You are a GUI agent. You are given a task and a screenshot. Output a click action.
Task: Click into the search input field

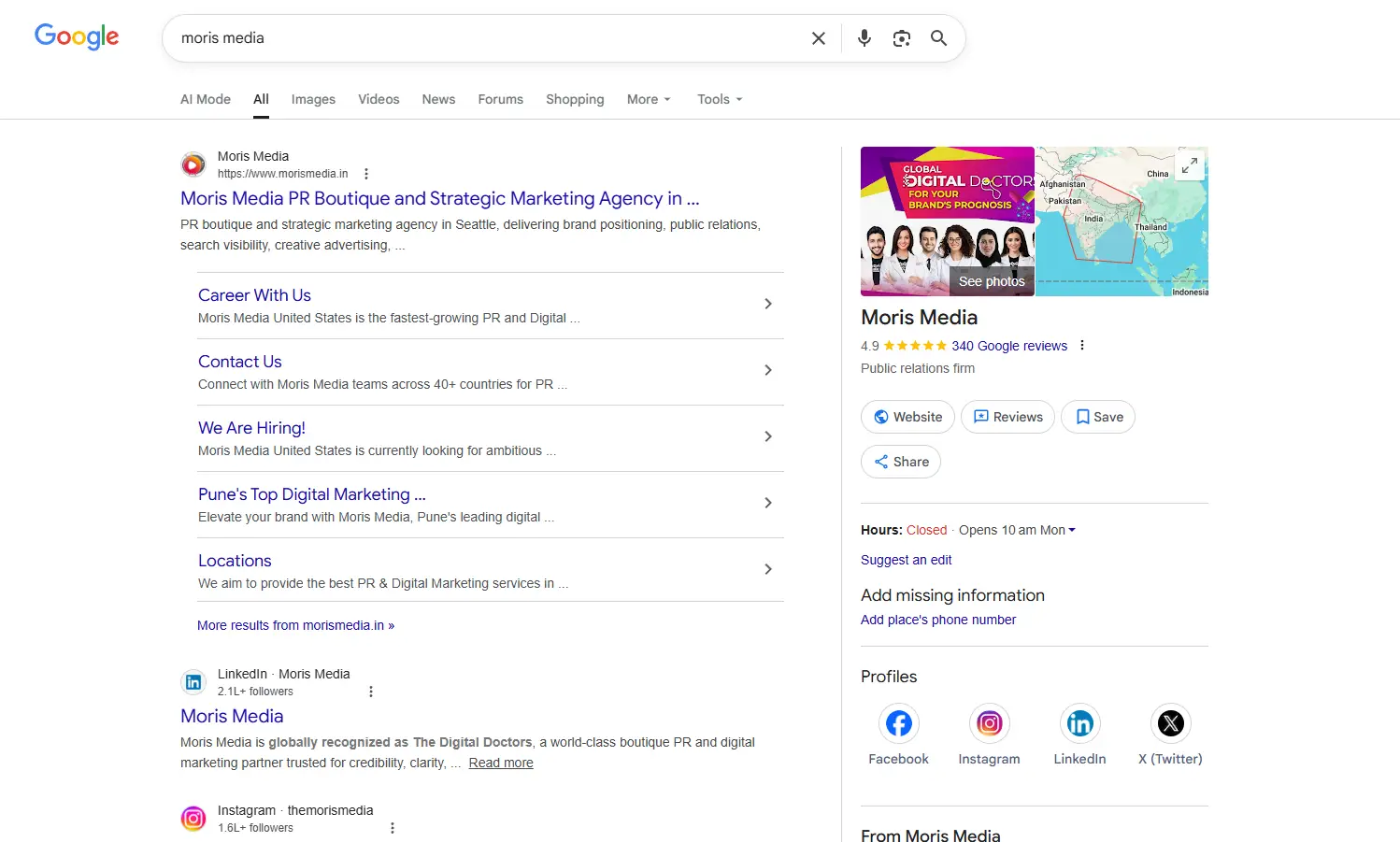pos(486,38)
